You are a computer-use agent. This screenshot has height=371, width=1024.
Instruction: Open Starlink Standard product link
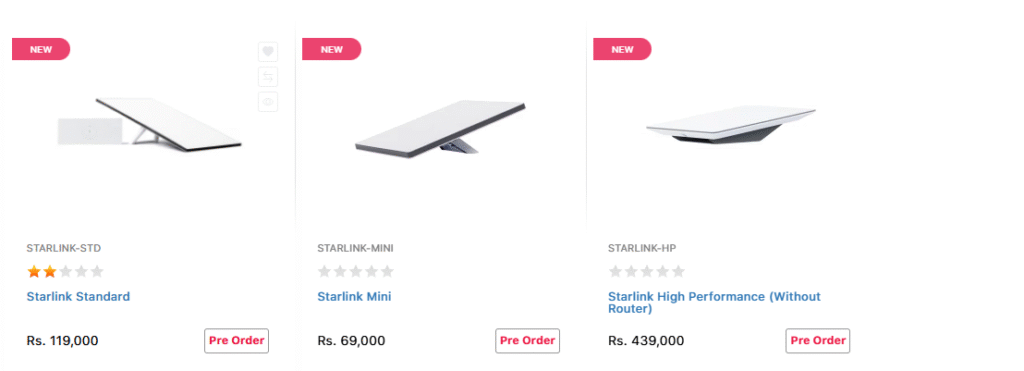click(78, 297)
